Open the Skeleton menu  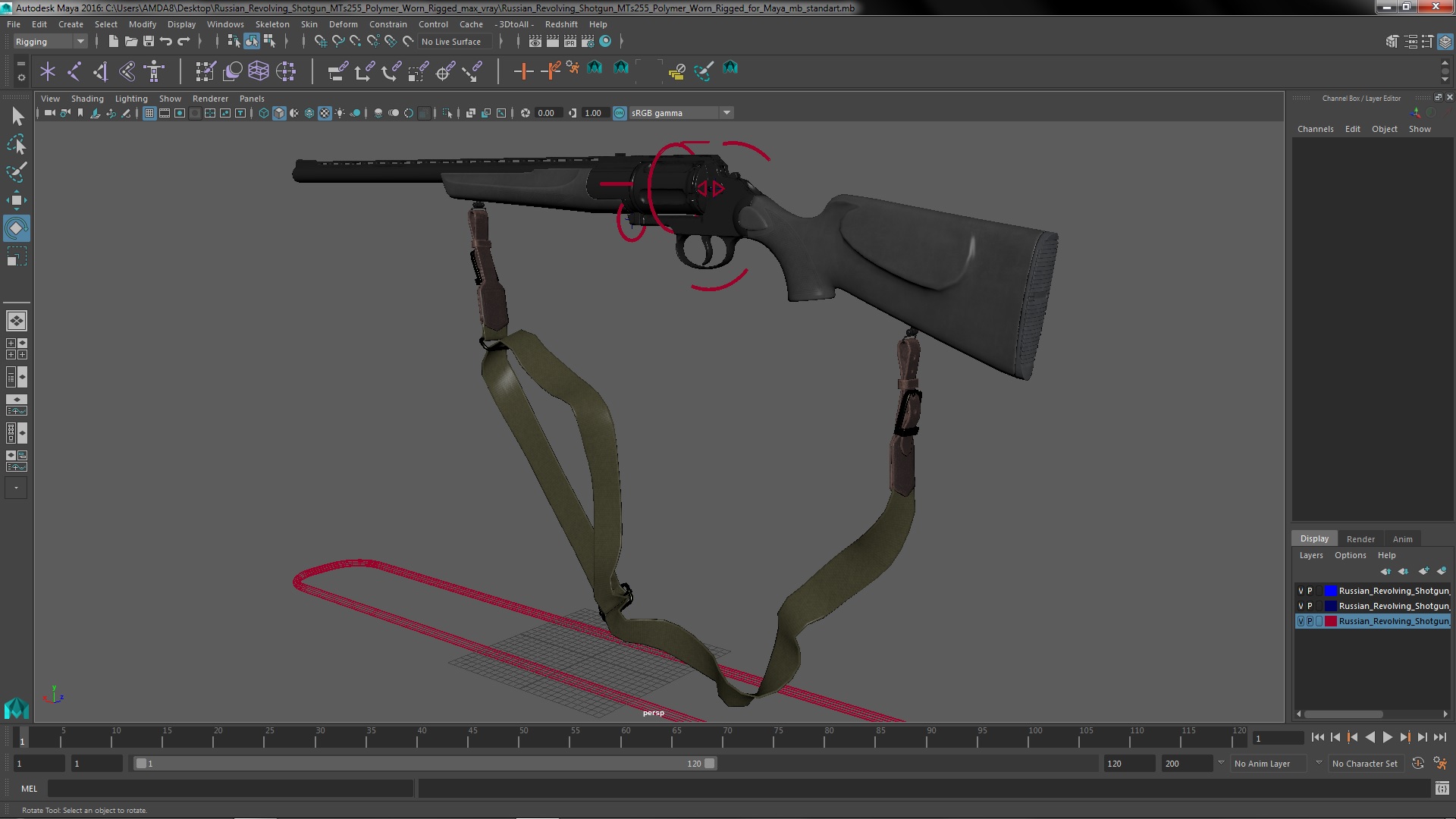click(272, 24)
